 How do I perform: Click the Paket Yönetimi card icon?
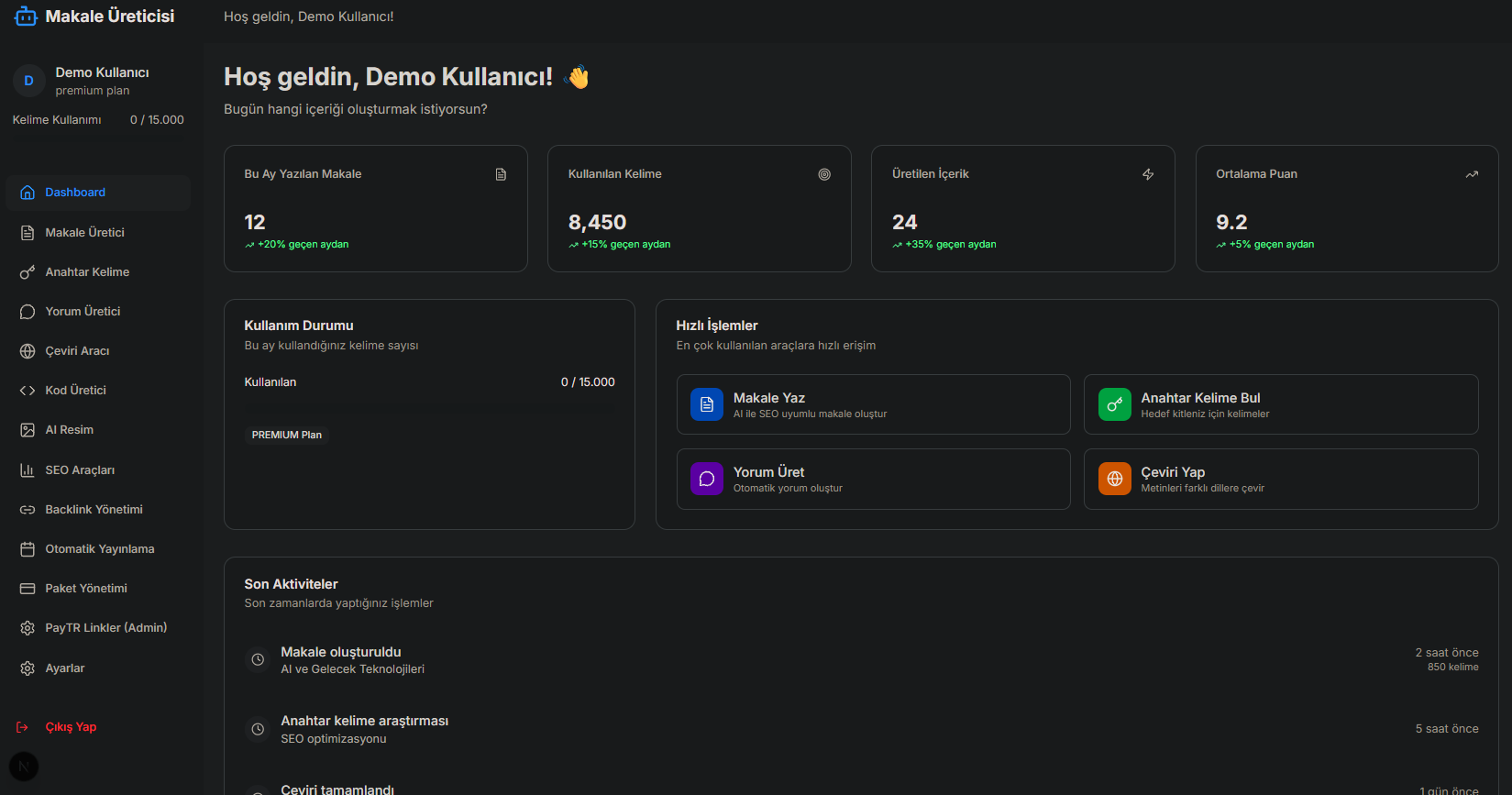[28, 589]
